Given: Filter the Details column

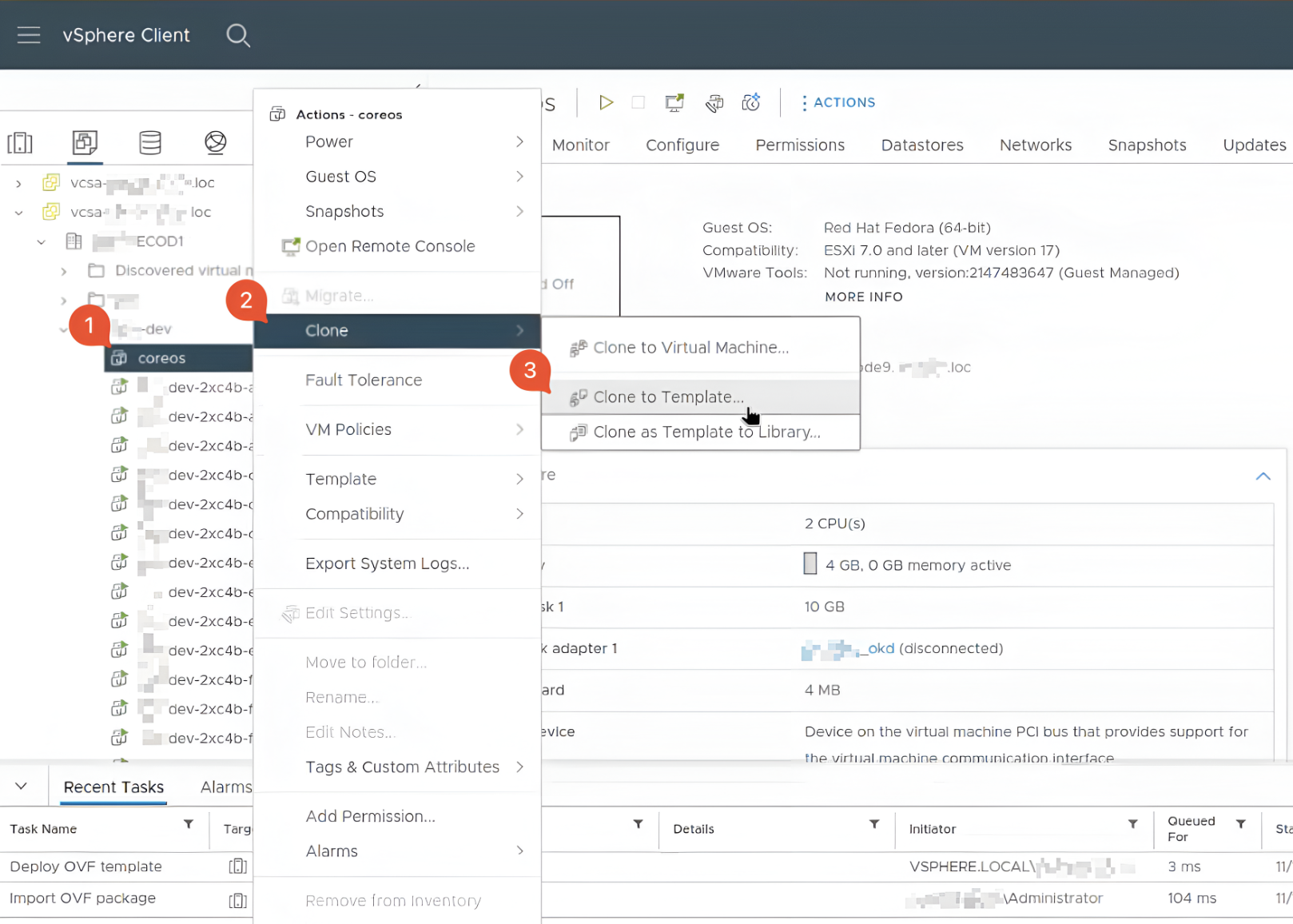Looking at the screenshot, I should pyautogui.click(x=874, y=824).
